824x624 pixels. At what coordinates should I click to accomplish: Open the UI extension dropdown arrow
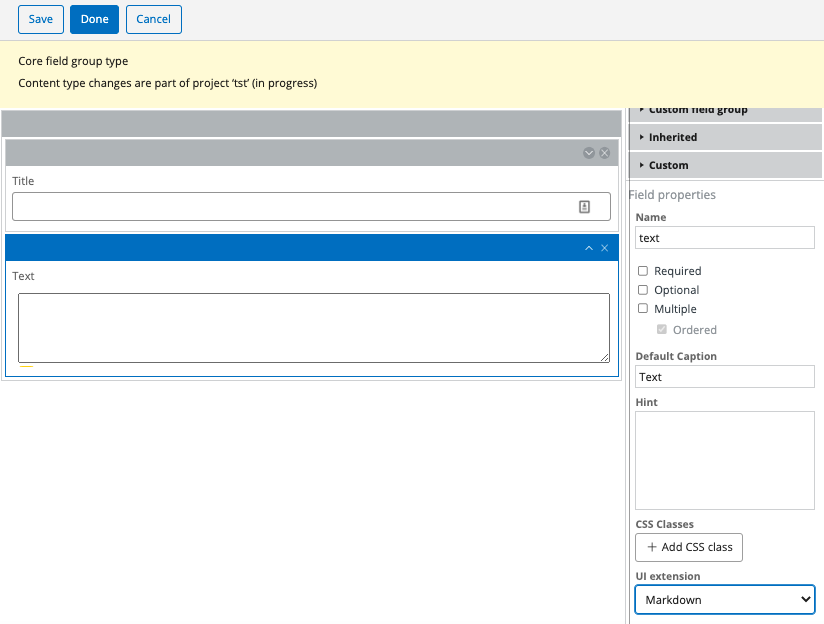[804, 599]
